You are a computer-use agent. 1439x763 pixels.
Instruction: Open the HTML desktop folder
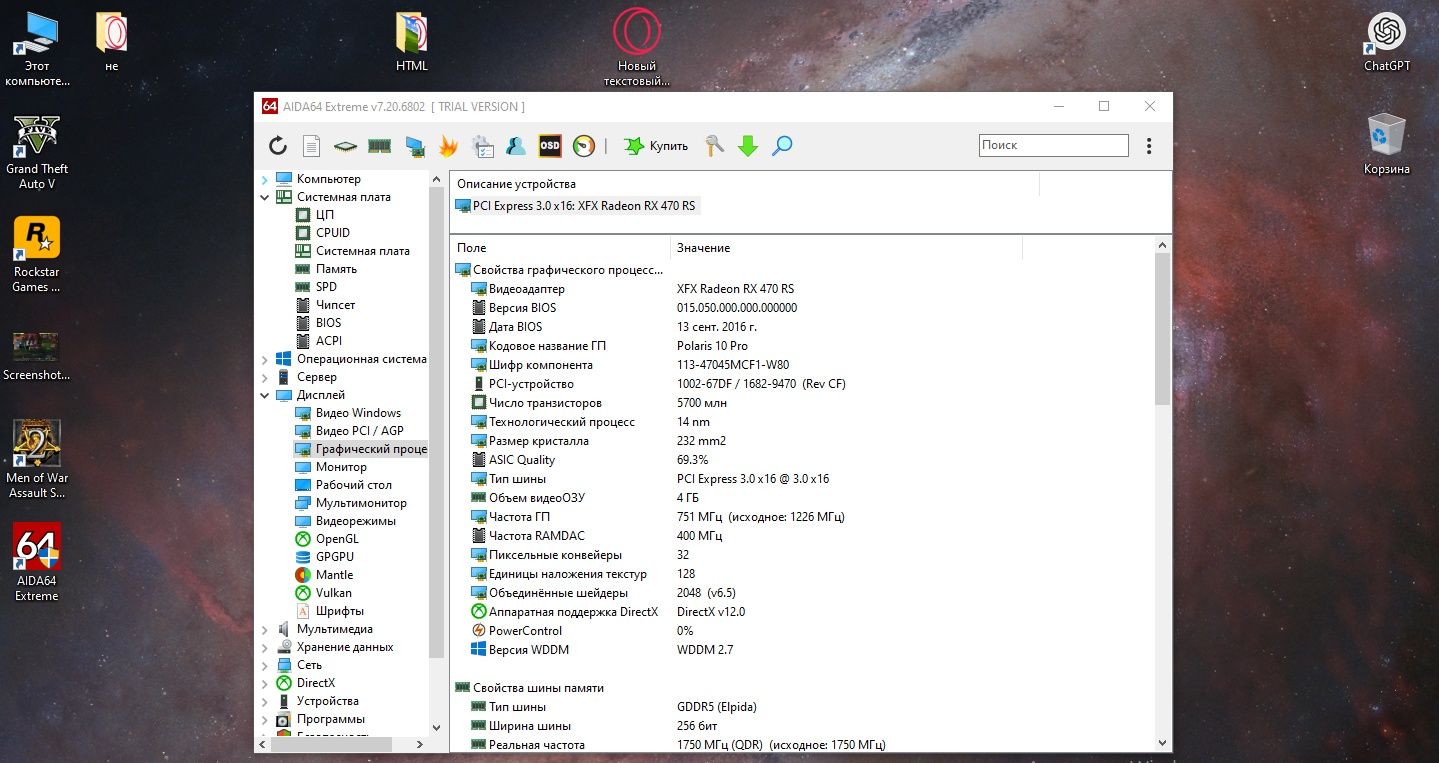(412, 43)
